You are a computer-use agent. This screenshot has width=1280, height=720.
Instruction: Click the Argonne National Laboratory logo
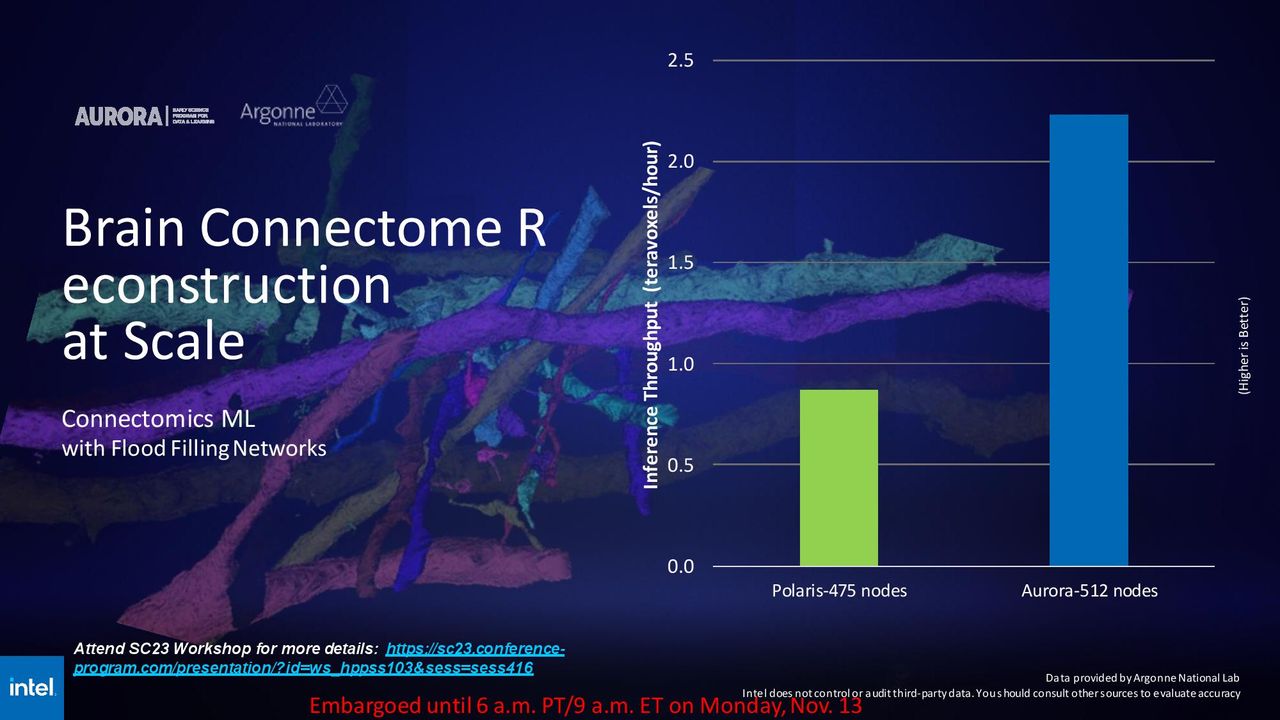[294, 106]
